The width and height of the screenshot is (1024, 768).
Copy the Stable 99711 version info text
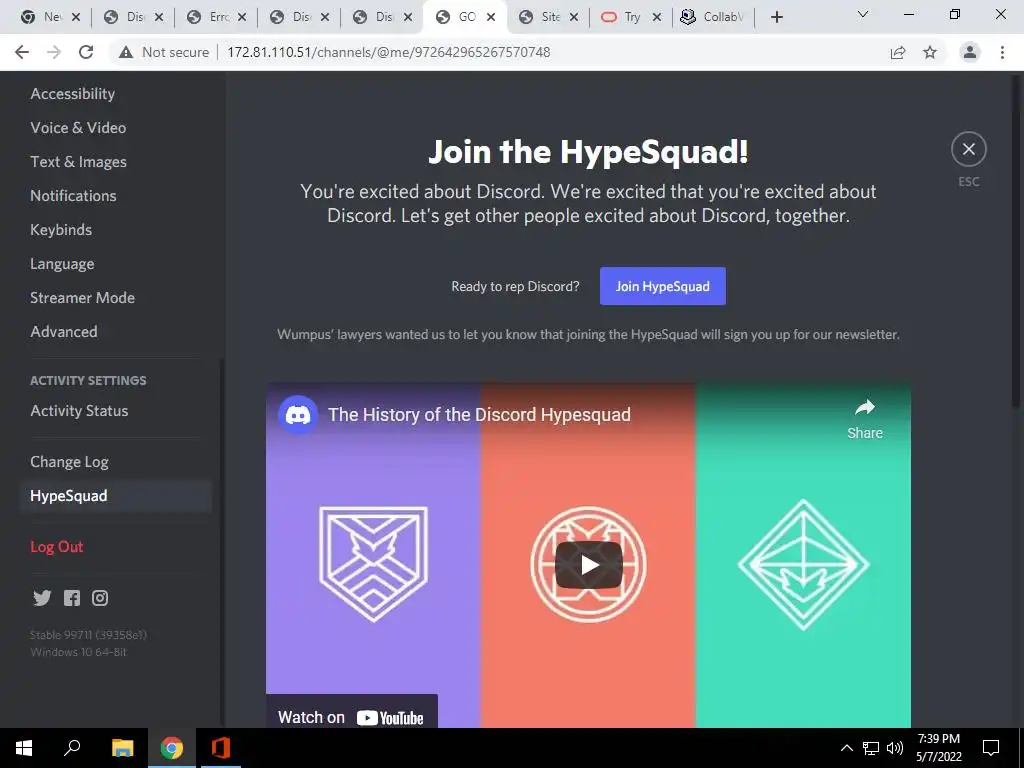coord(88,635)
